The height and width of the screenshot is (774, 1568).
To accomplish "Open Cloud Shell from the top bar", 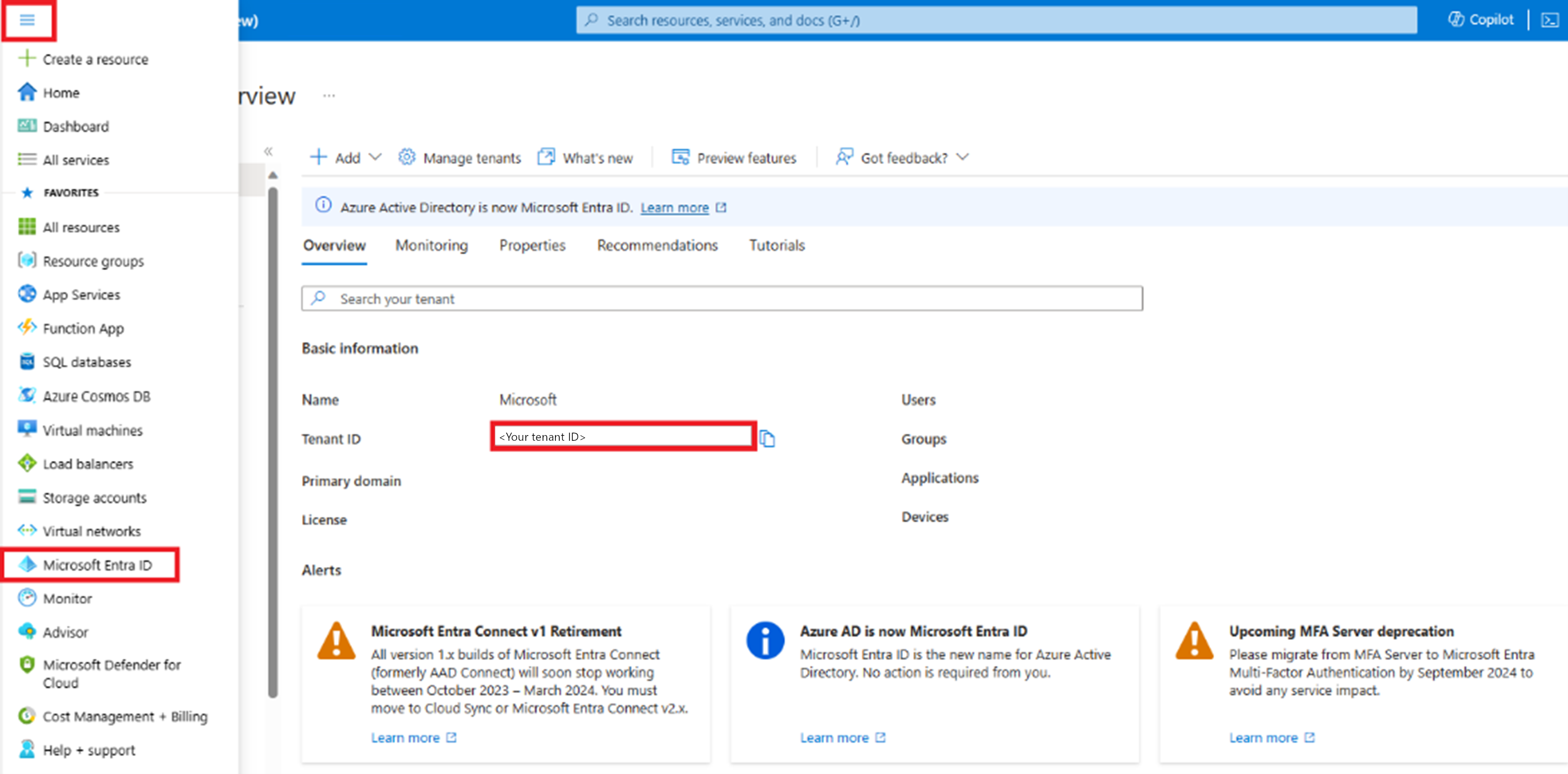I will tap(1549, 20).
